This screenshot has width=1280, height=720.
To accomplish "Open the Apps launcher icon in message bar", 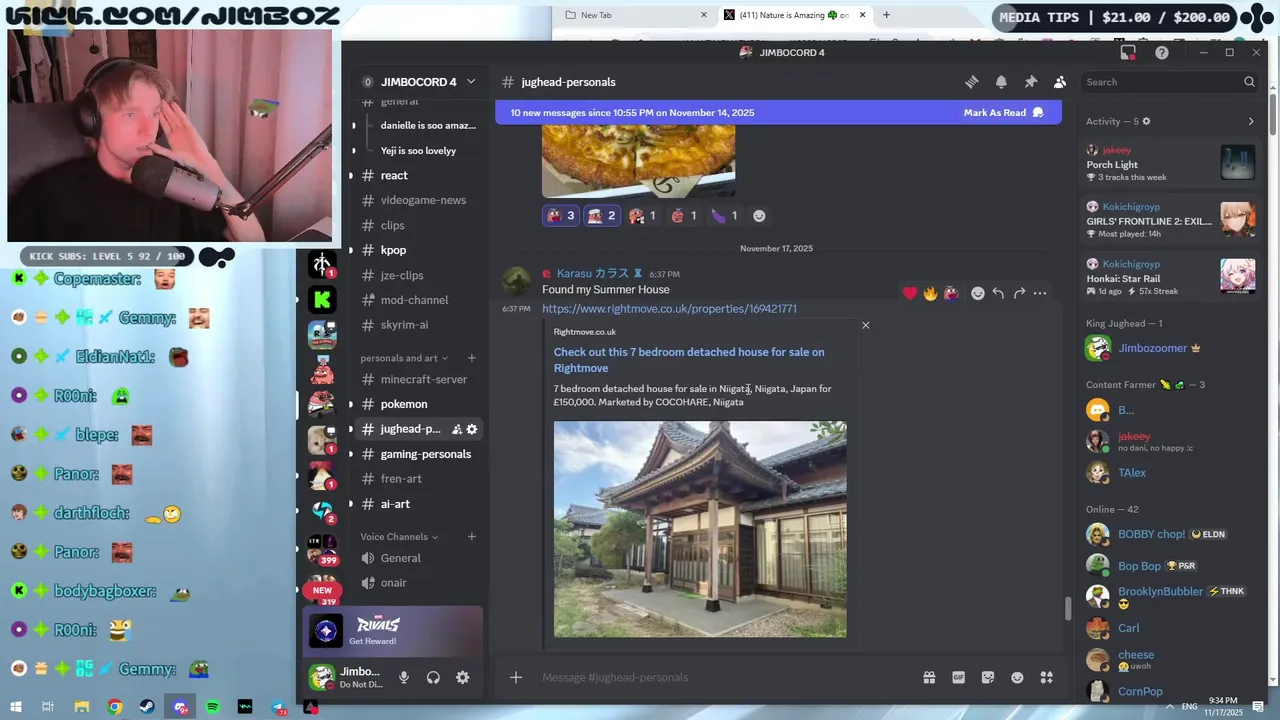I will [x=1047, y=677].
